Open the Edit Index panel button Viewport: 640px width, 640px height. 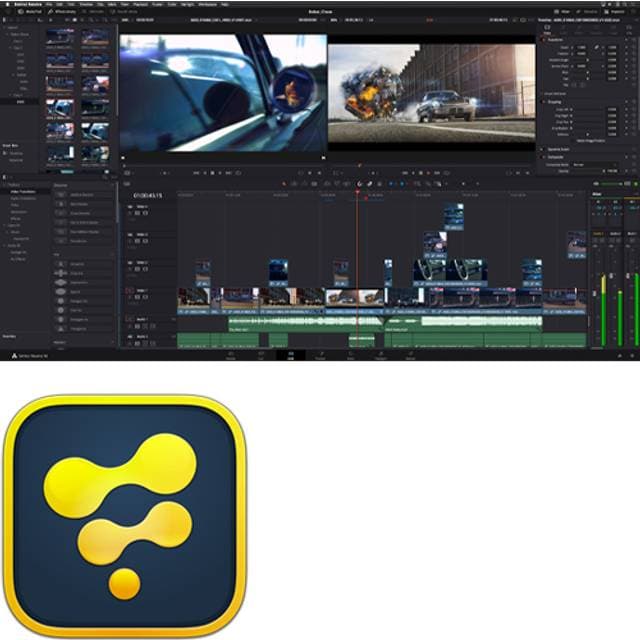coord(93,11)
